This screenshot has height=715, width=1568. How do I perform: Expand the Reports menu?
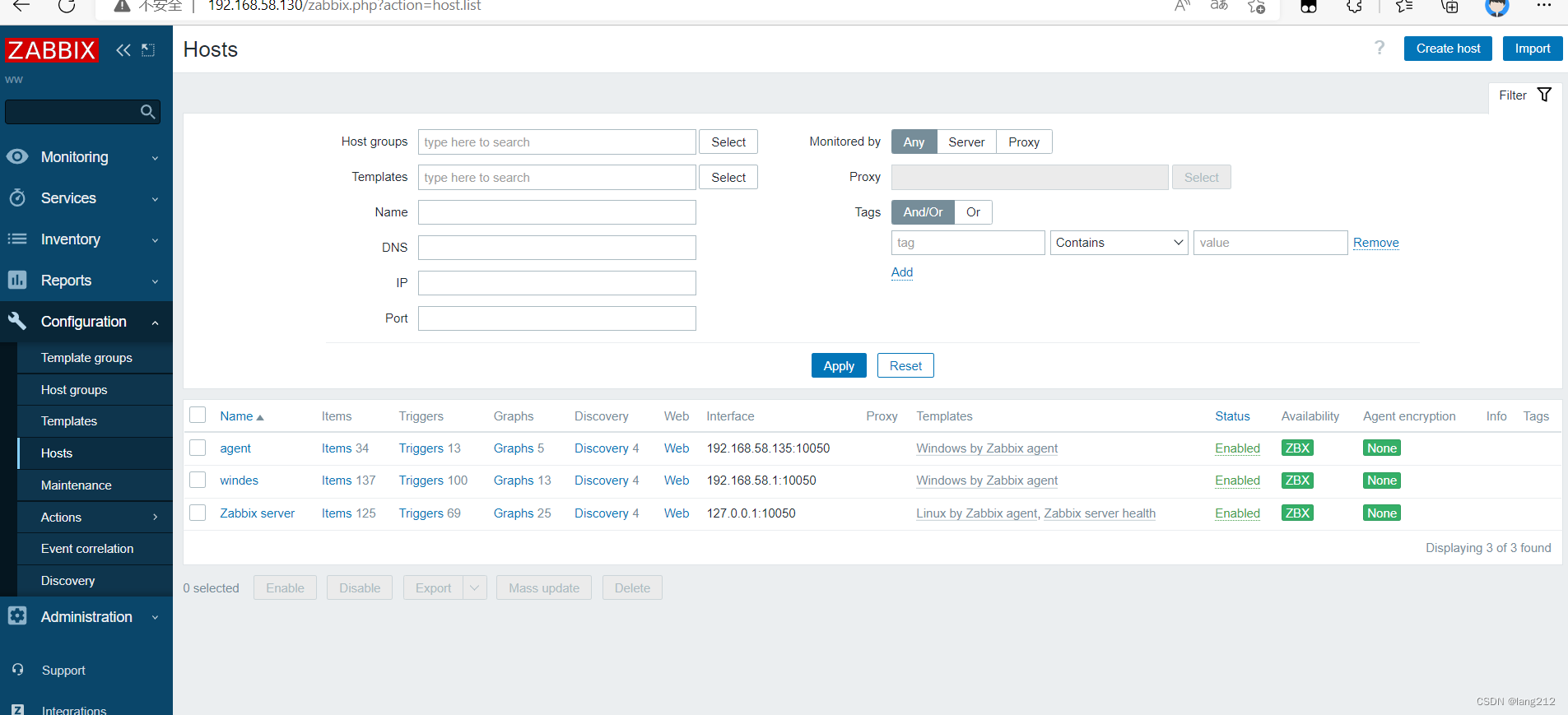pos(155,281)
